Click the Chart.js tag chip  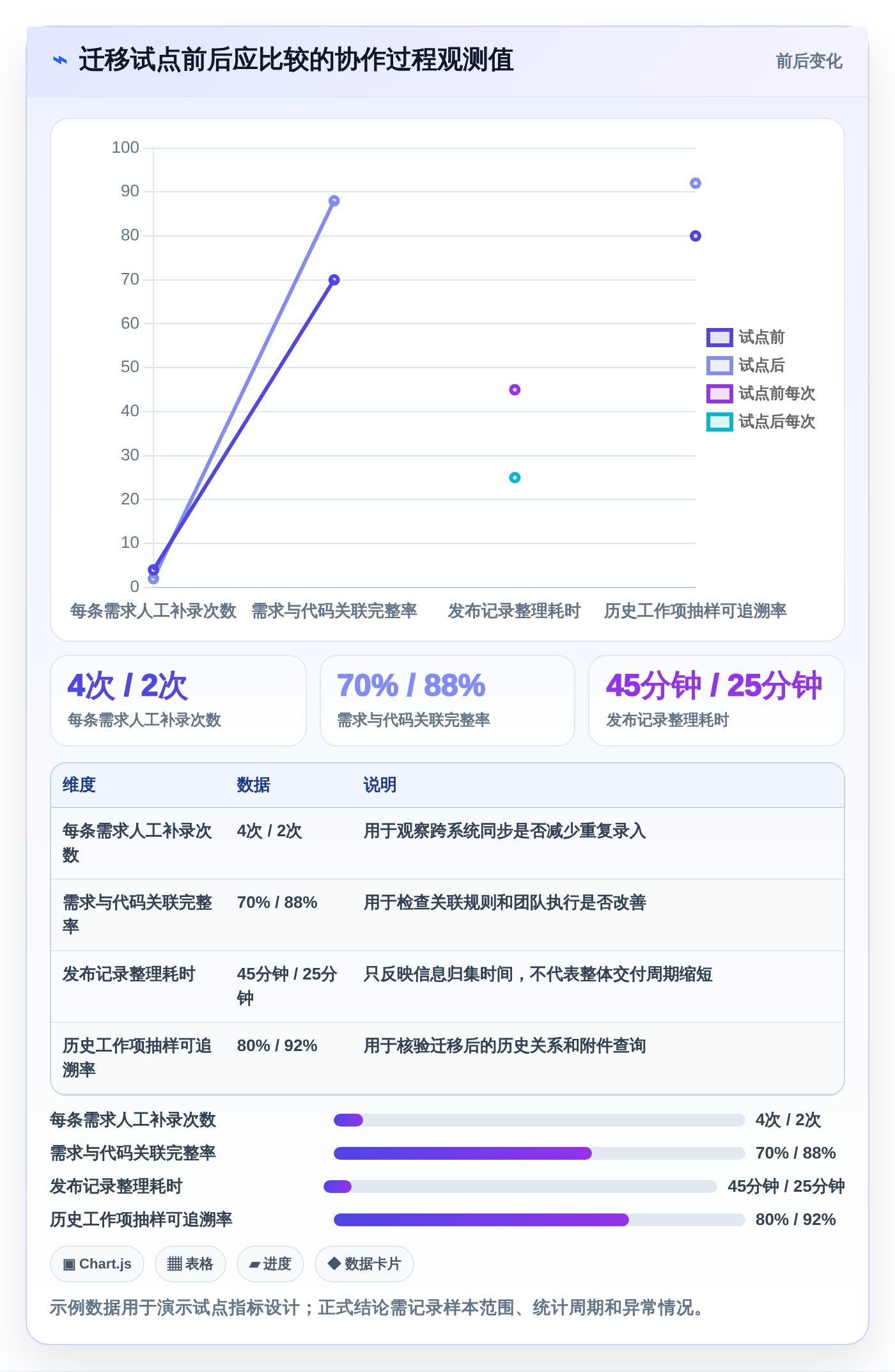[97, 1264]
